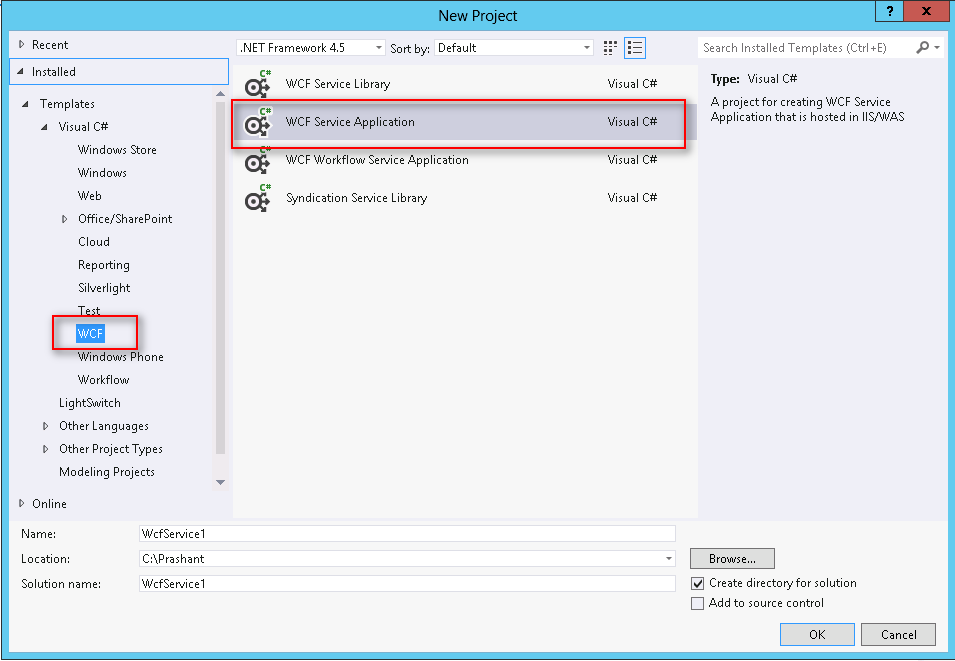Open the Sort by Default dropdown
The height and width of the screenshot is (661, 955).
513,48
